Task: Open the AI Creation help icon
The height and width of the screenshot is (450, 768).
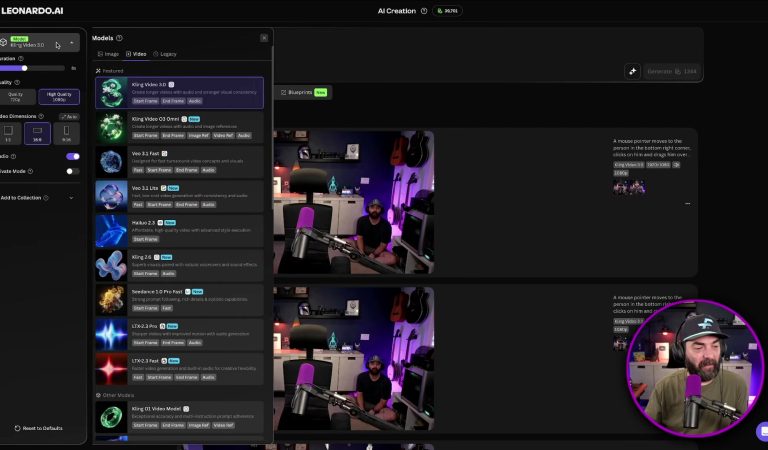Action: [424, 11]
